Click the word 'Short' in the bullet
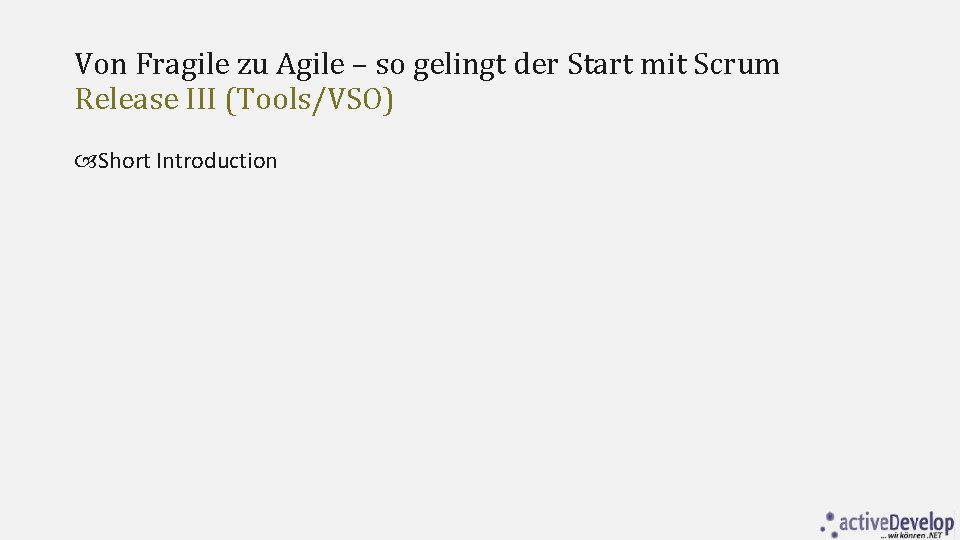This screenshot has height=540, width=960. (x=124, y=161)
